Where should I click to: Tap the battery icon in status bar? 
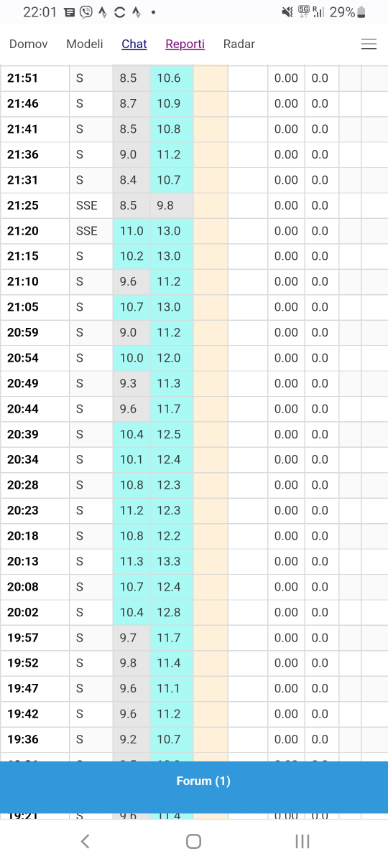(x=362, y=12)
